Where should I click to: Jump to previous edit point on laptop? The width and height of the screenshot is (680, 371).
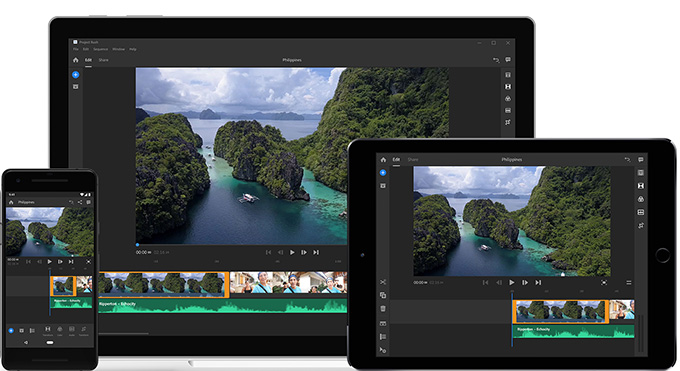click(268, 252)
